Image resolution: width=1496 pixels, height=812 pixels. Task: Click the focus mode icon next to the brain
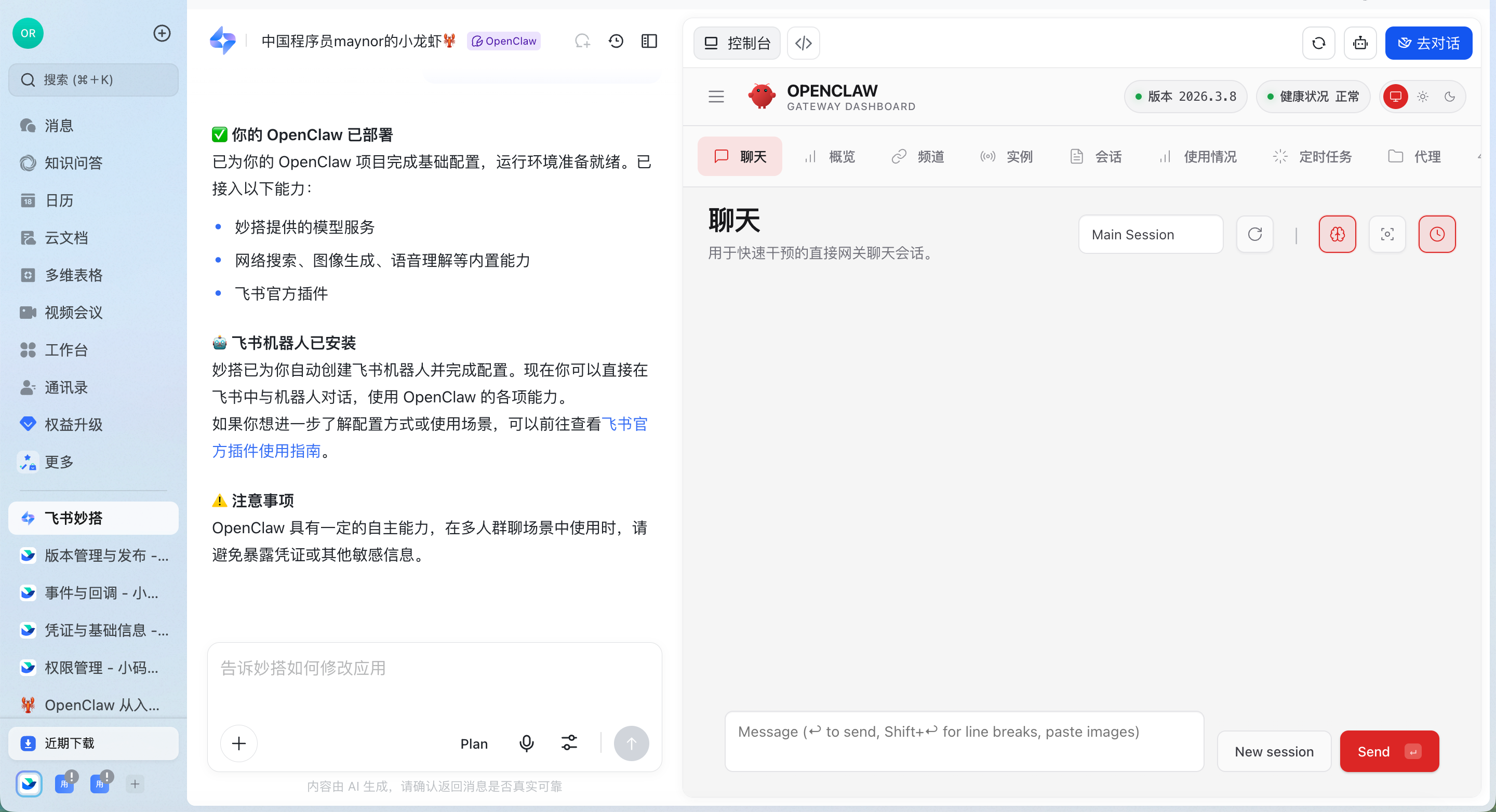tap(1387, 235)
